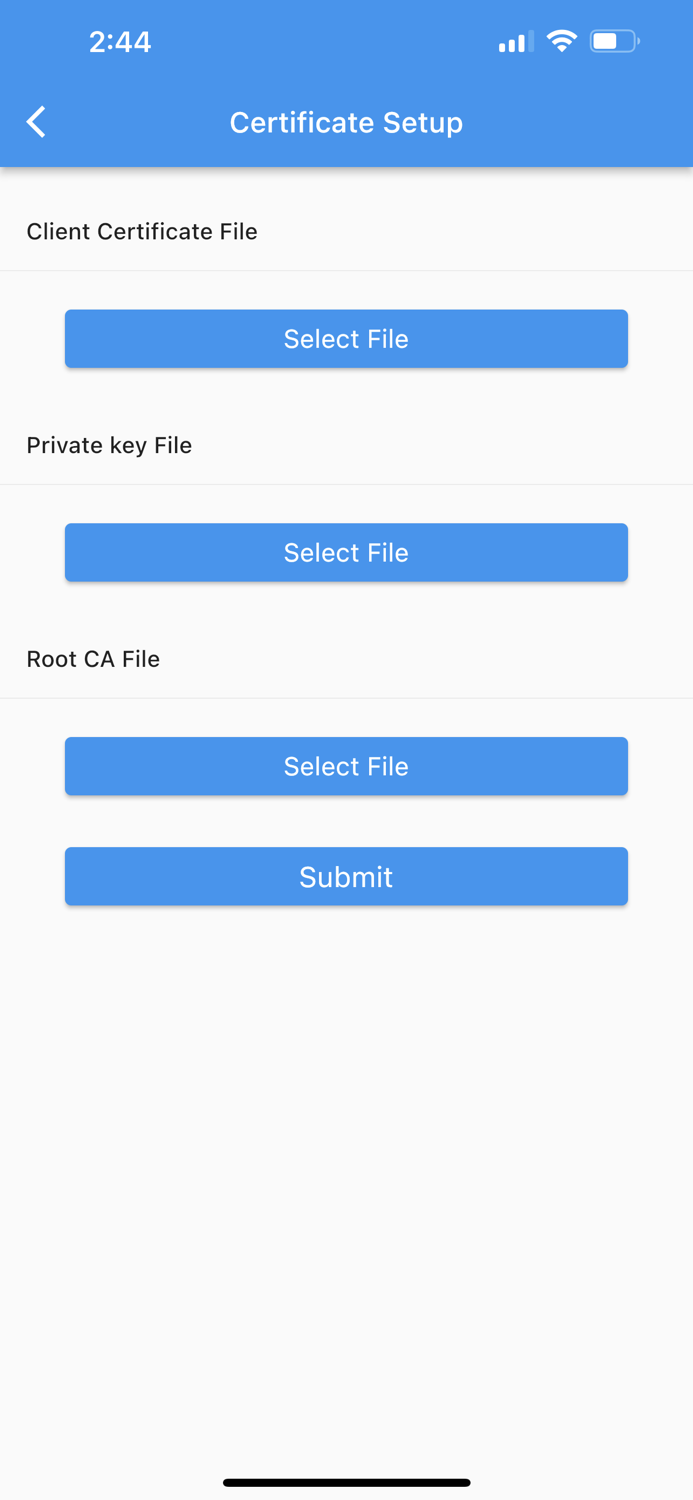693x1500 pixels.
Task: Select file for Client Certificate
Action: [346, 338]
